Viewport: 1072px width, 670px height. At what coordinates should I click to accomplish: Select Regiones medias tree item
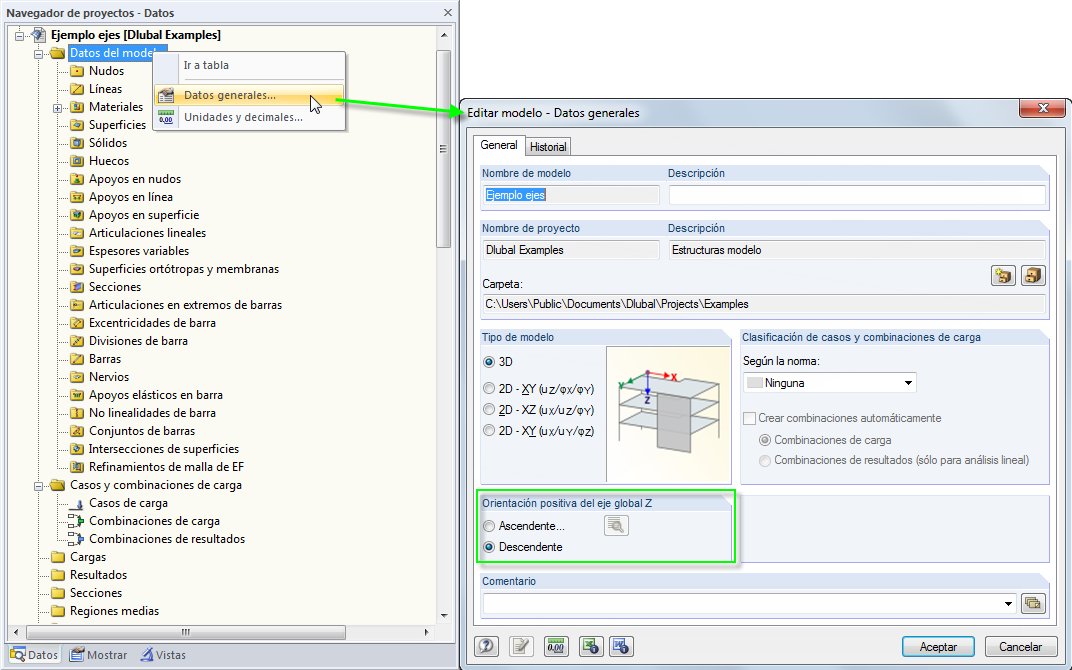(x=114, y=611)
